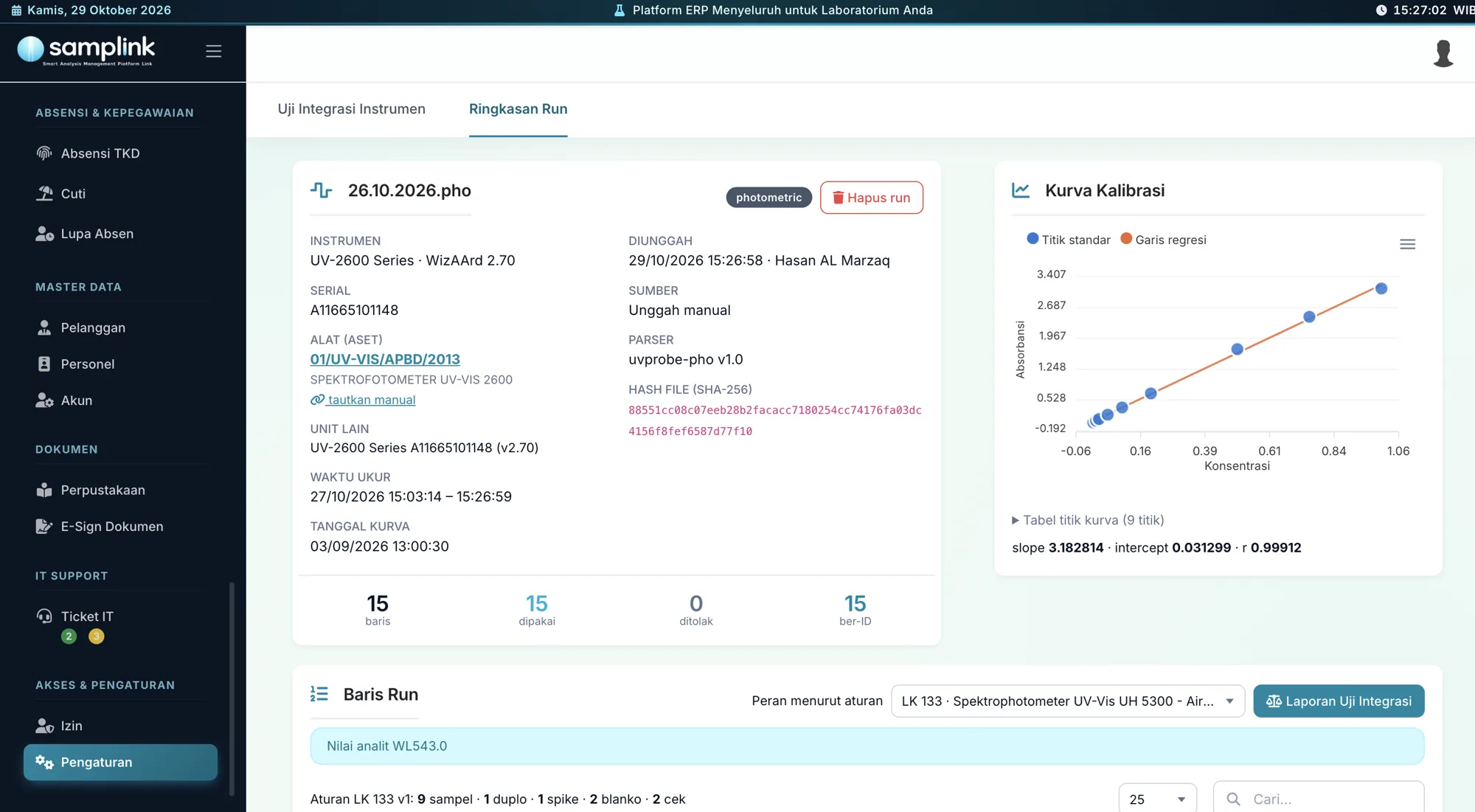Click the 0 ditolak count
1475x812 pixels.
pyautogui.click(x=695, y=610)
